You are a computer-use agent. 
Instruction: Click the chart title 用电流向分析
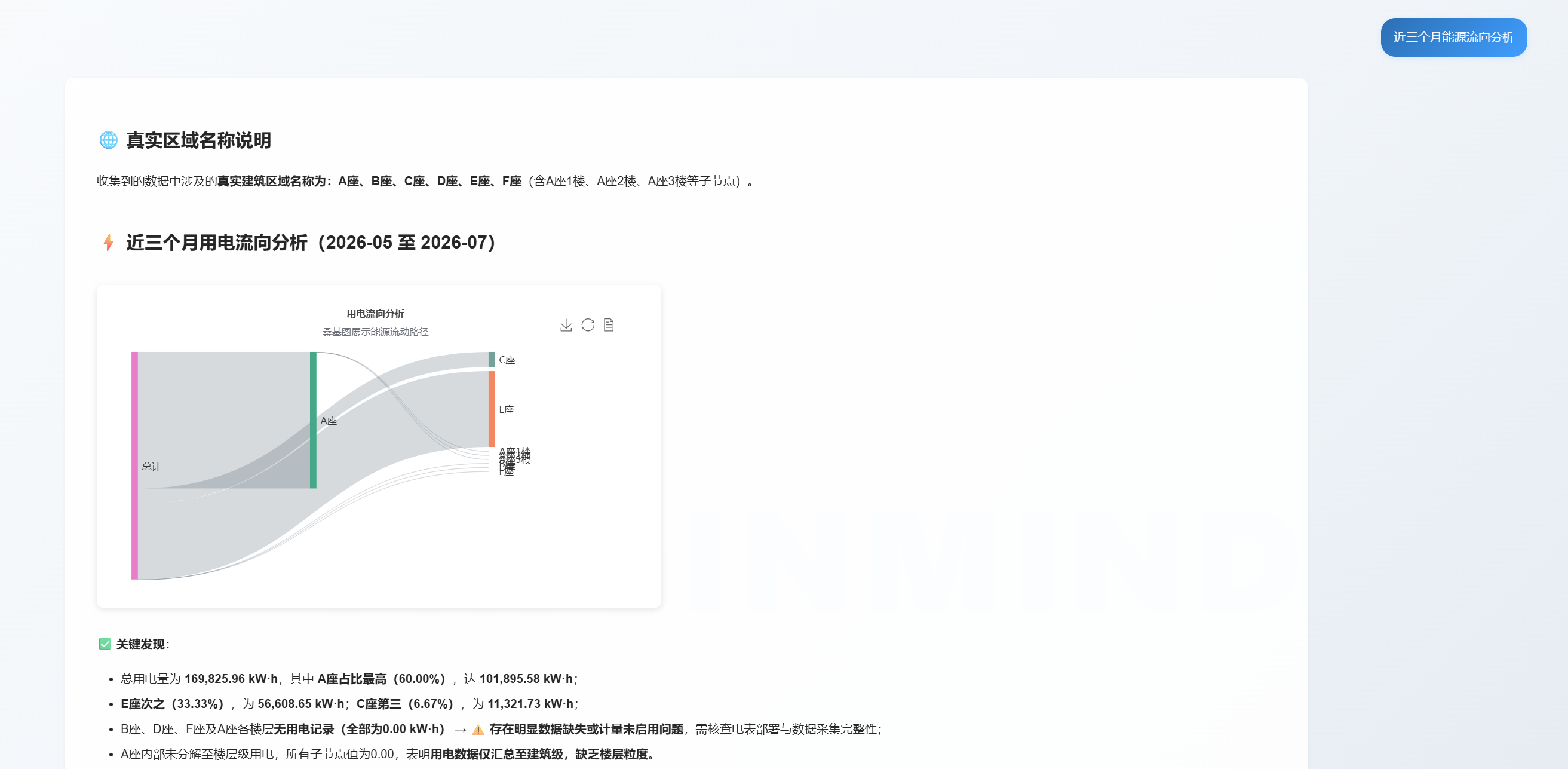[375, 314]
